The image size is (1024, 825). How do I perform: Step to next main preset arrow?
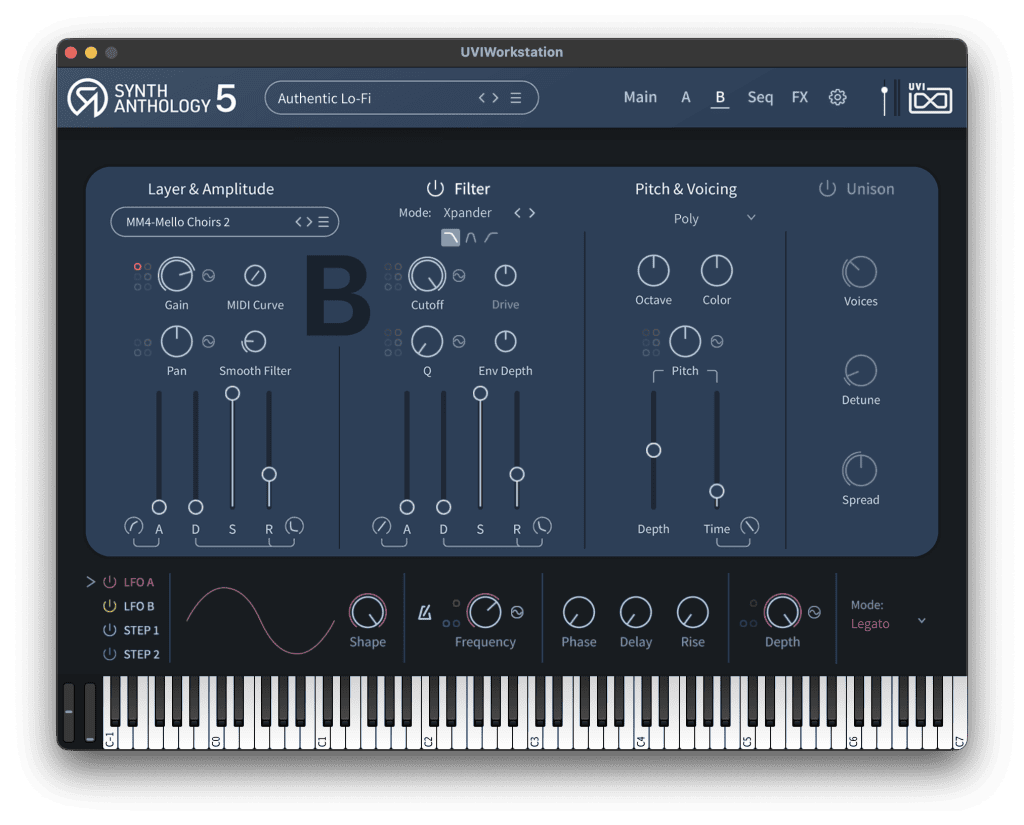tap(495, 98)
